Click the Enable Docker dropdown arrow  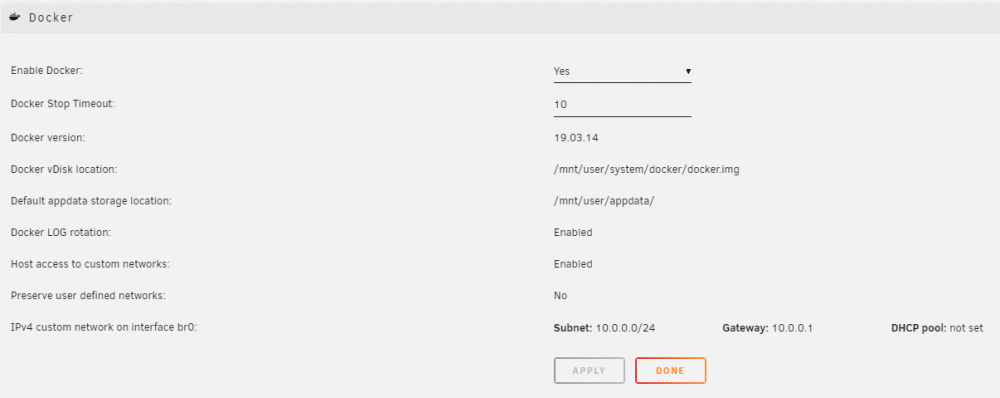[688, 71]
